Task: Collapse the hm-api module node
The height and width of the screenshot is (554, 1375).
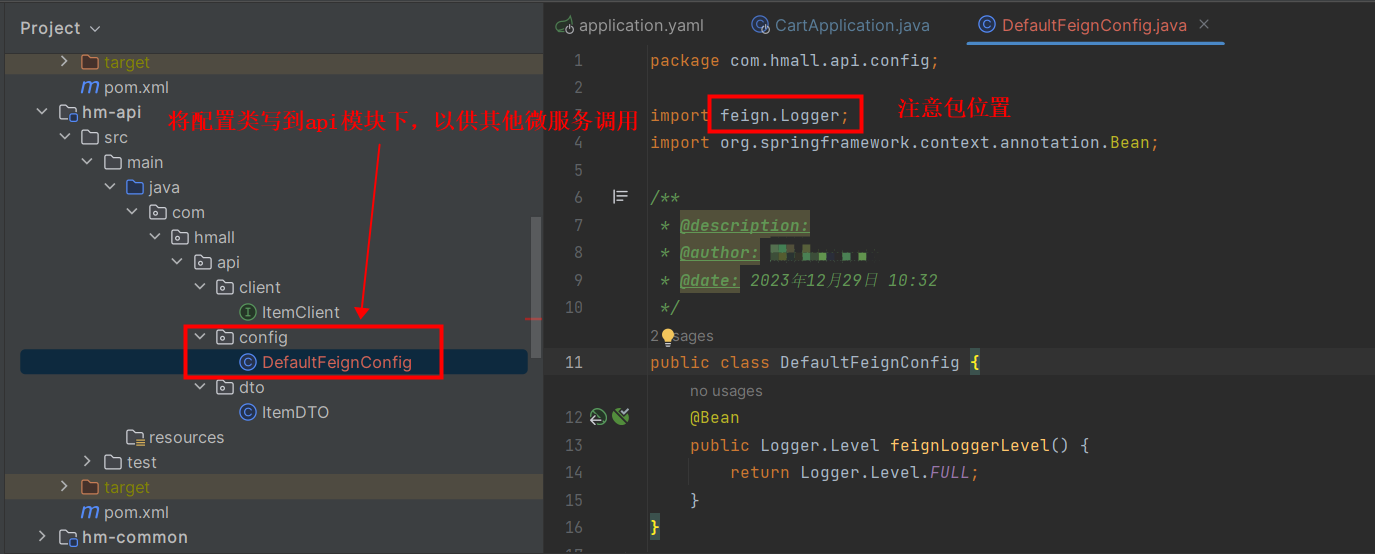Action: point(42,112)
